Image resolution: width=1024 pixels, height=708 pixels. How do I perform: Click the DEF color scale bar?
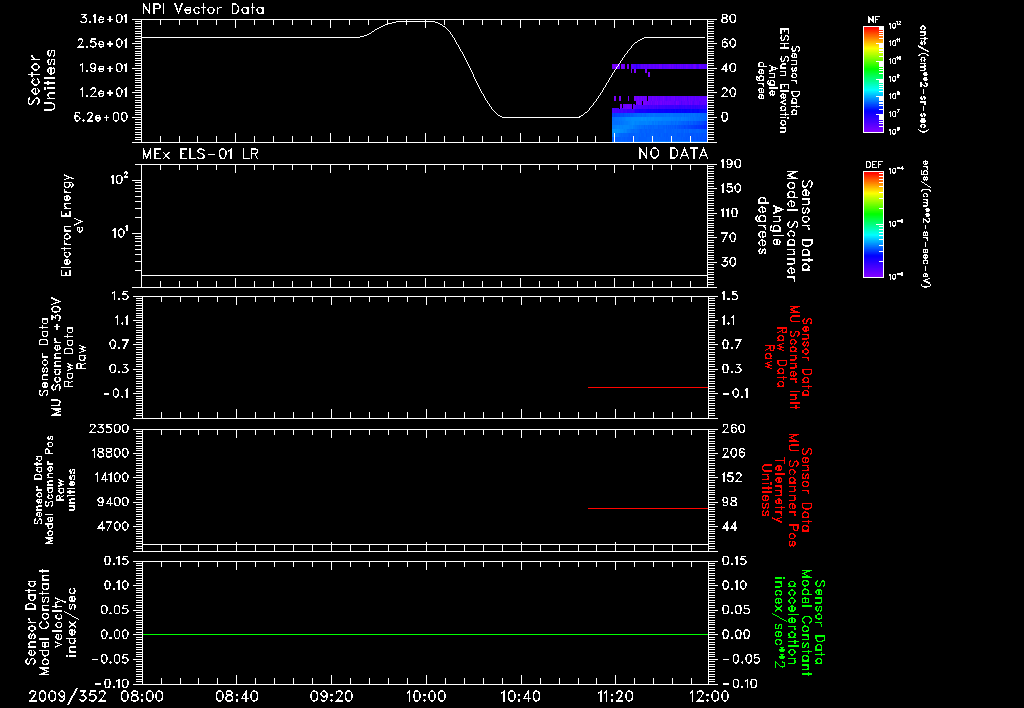(874, 224)
